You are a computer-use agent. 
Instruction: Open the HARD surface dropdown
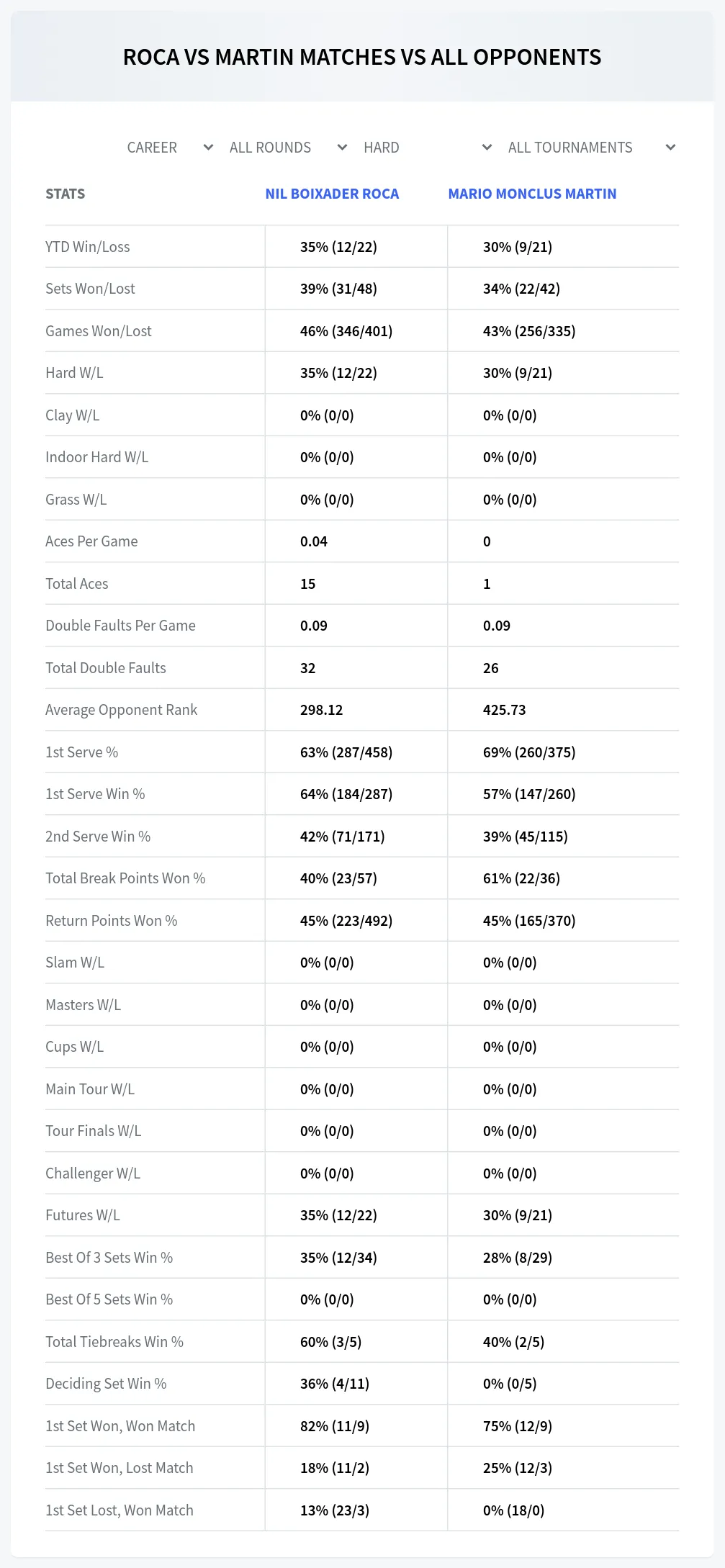coord(427,148)
